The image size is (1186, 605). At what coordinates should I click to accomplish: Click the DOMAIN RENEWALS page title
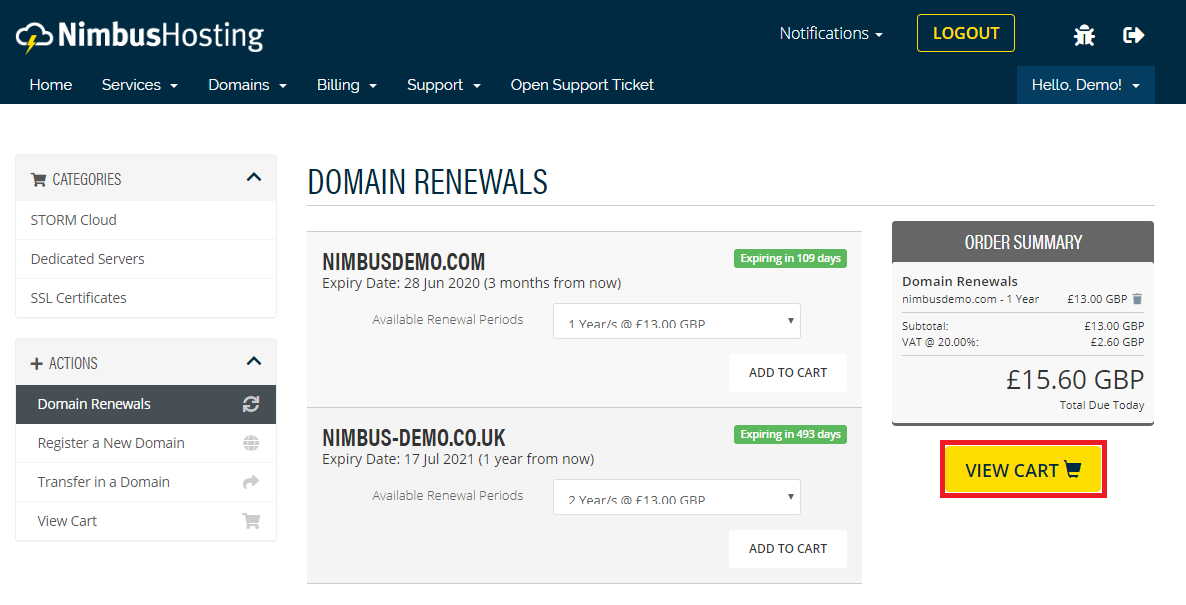click(x=427, y=182)
